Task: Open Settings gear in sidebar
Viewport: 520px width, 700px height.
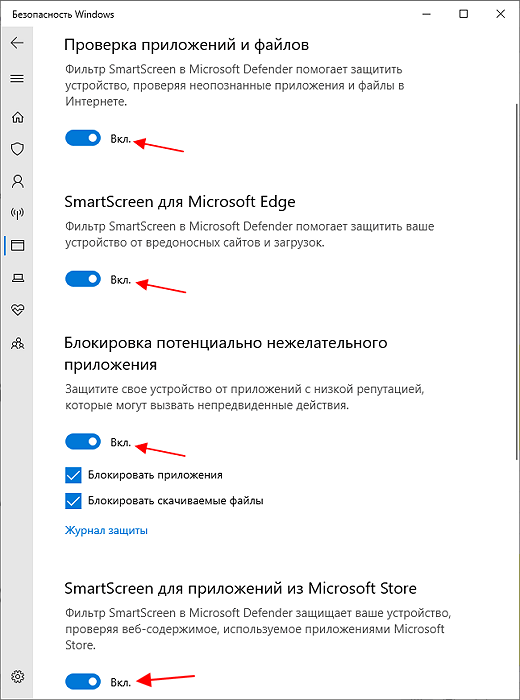Action: (17, 676)
